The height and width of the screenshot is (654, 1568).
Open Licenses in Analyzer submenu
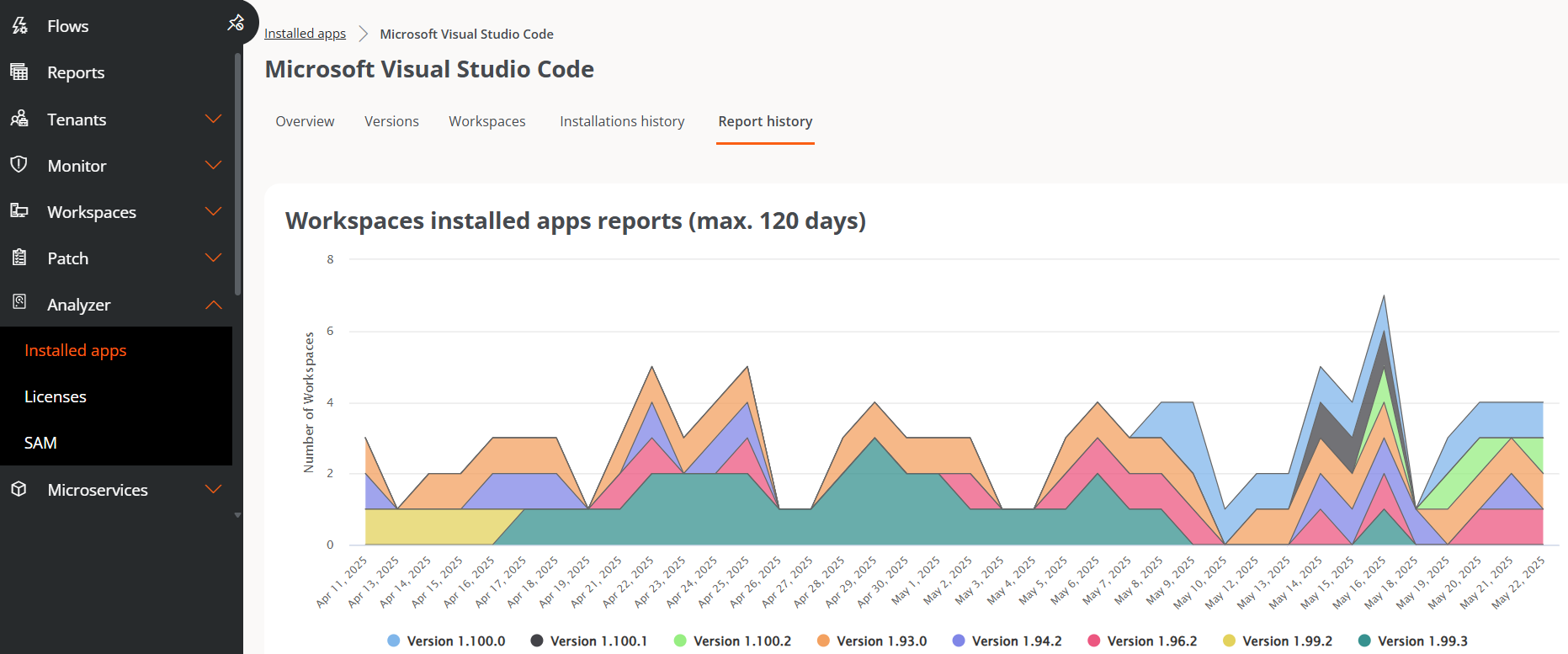pos(56,396)
